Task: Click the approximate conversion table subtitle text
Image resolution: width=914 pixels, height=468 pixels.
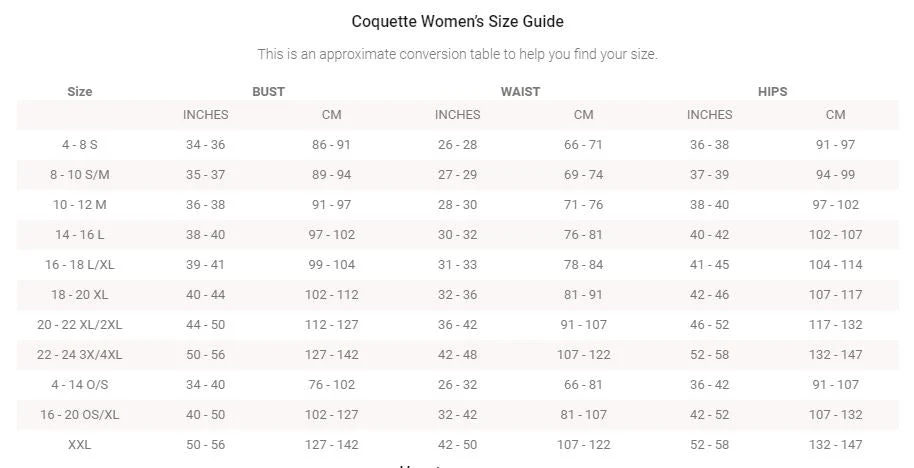Action: [458, 54]
